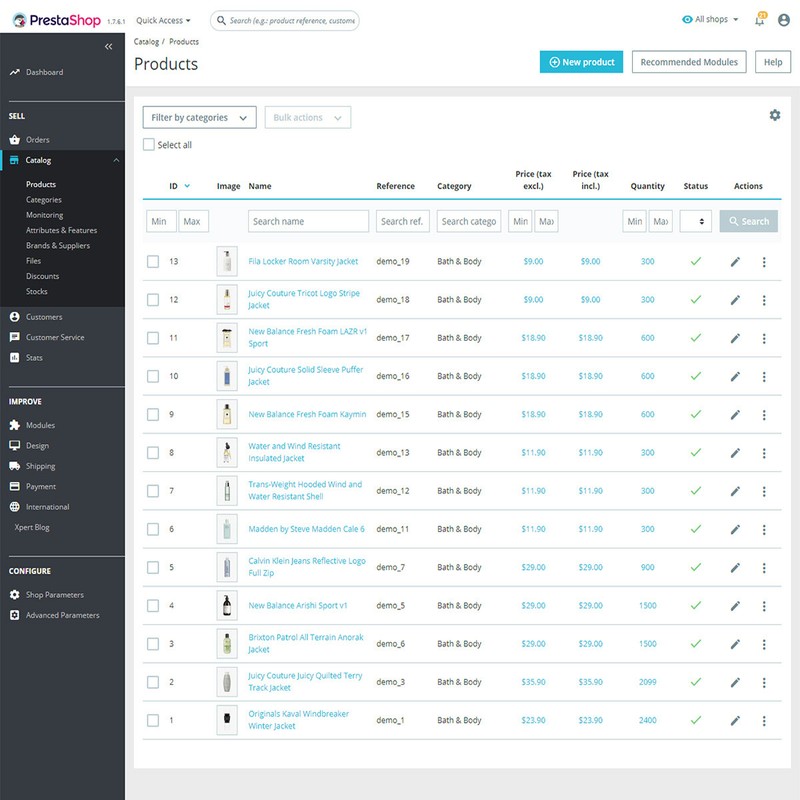Viewport: 800px width, 800px height.
Task: Open Orders in the sidebar
Action: (x=38, y=140)
